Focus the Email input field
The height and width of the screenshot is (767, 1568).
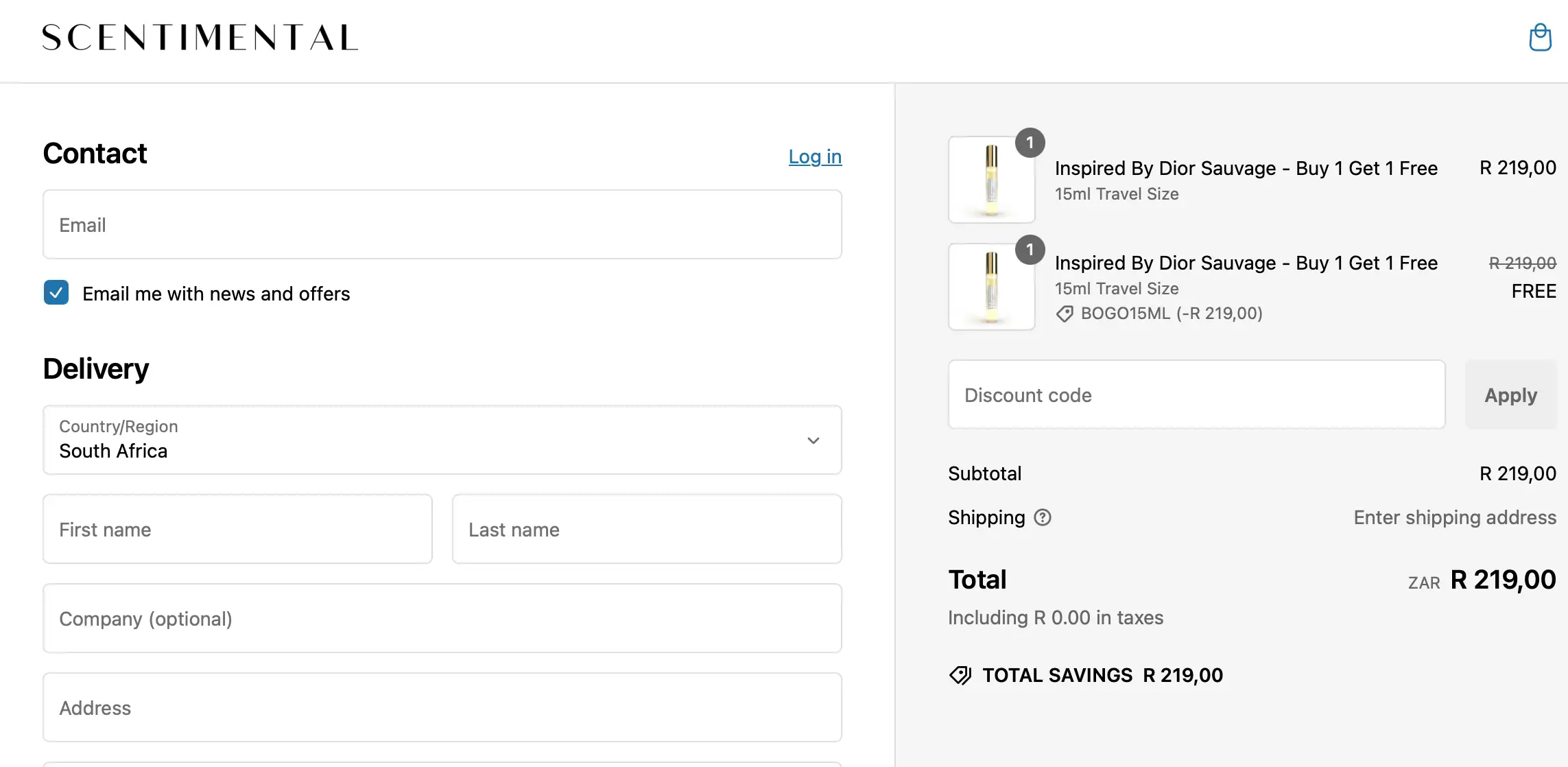[442, 225]
